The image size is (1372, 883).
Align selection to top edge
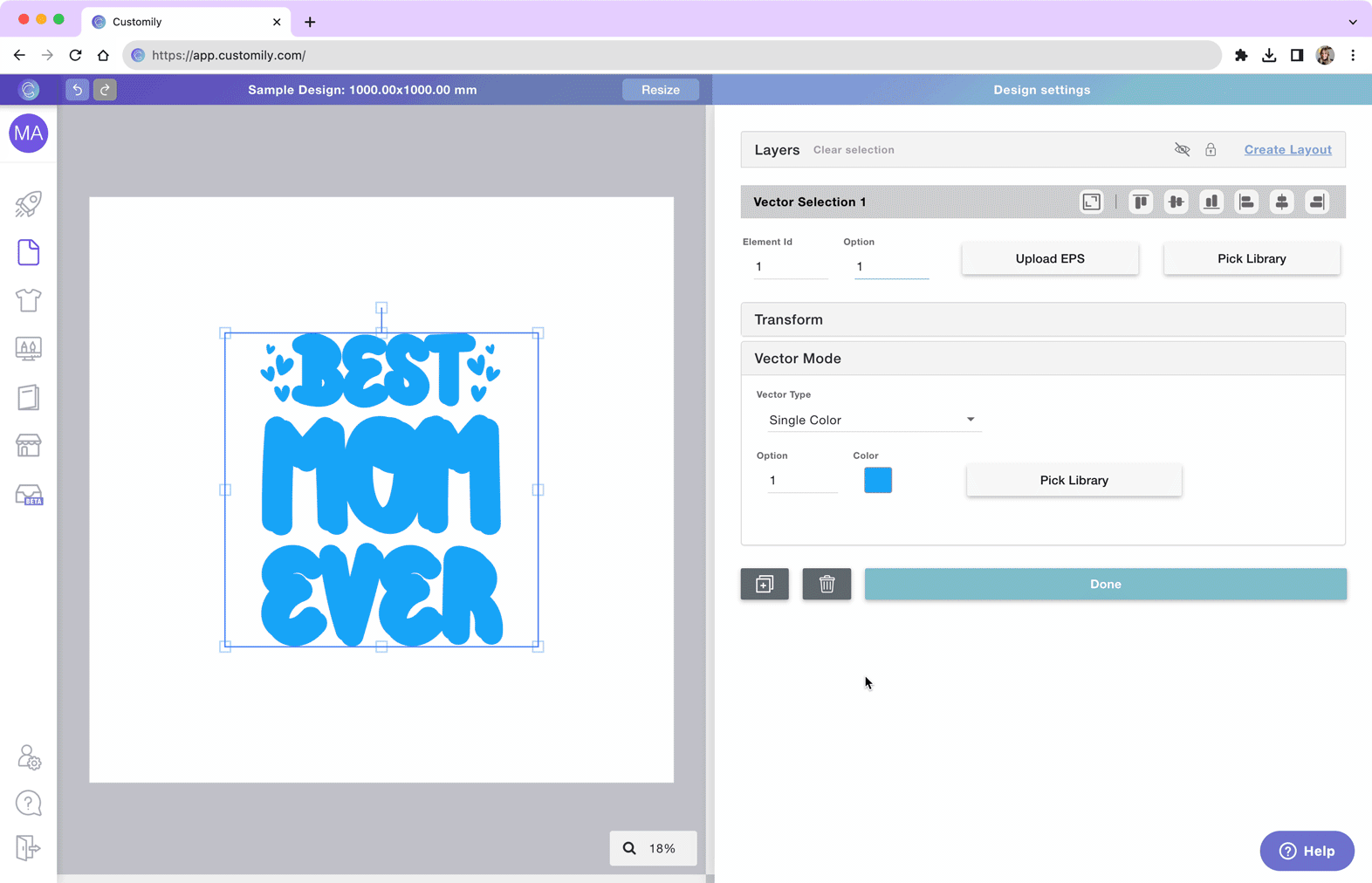click(x=1141, y=202)
